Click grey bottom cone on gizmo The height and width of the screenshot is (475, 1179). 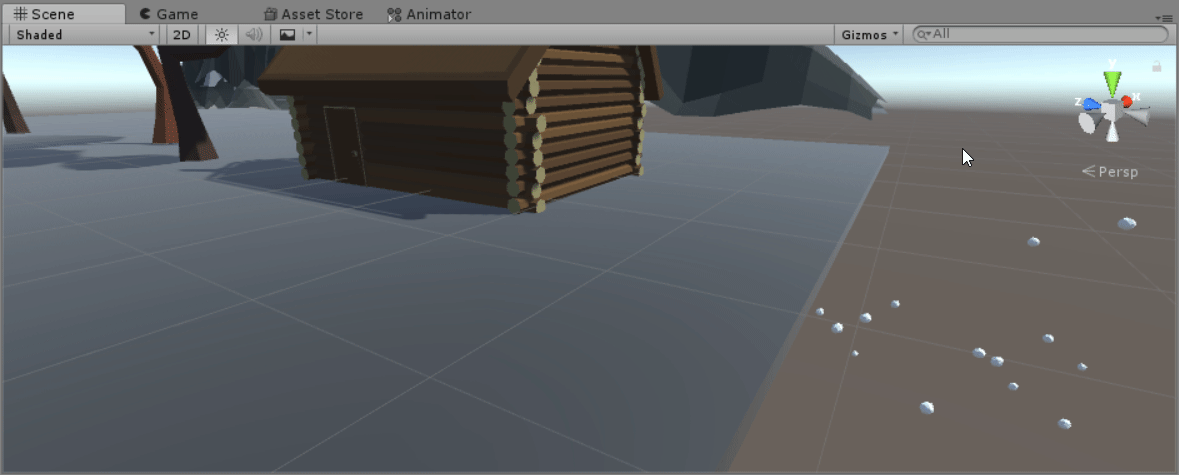click(1112, 132)
